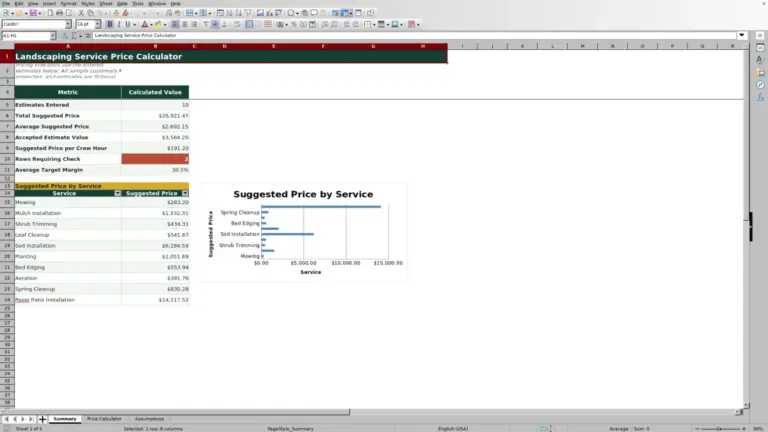Click the Align Left icon
Image resolution: width=768 pixels, height=432 pixels.
(x=175, y=24)
